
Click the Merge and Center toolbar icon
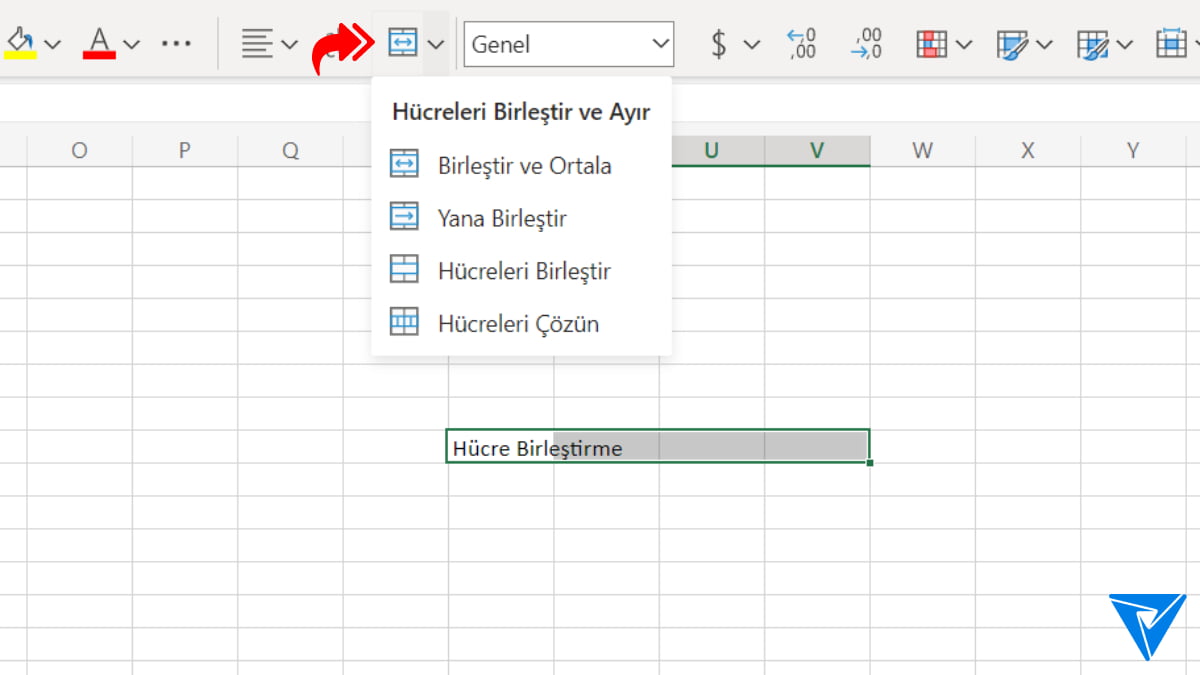[402, 44]
